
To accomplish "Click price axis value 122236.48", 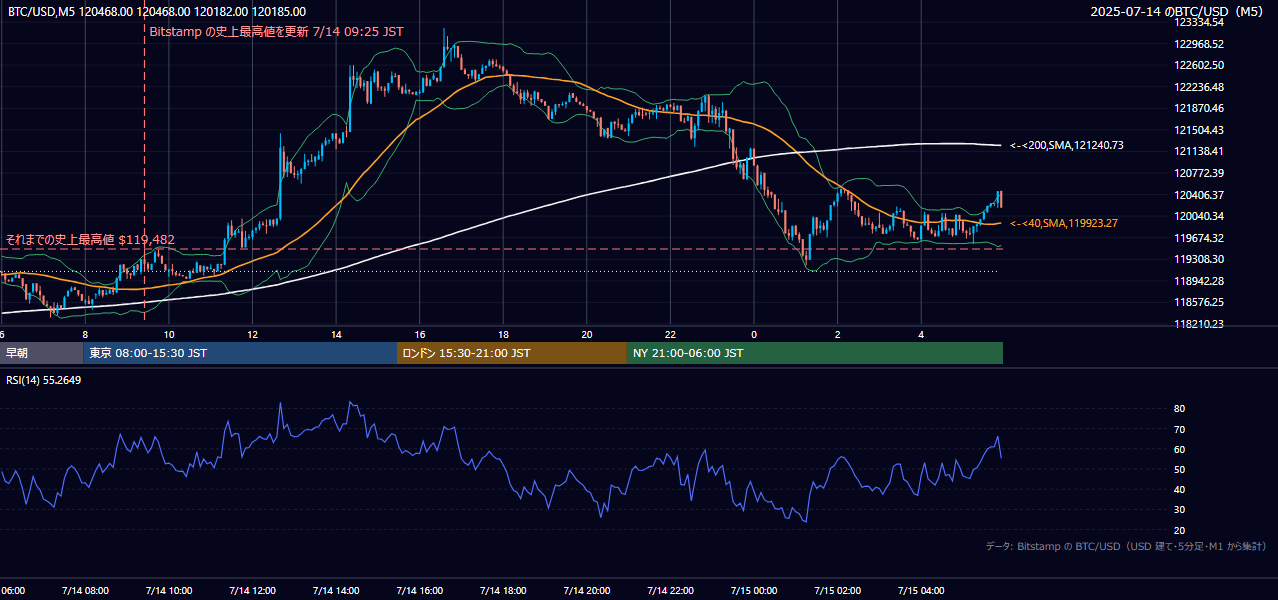I will tap(1200, 87).
